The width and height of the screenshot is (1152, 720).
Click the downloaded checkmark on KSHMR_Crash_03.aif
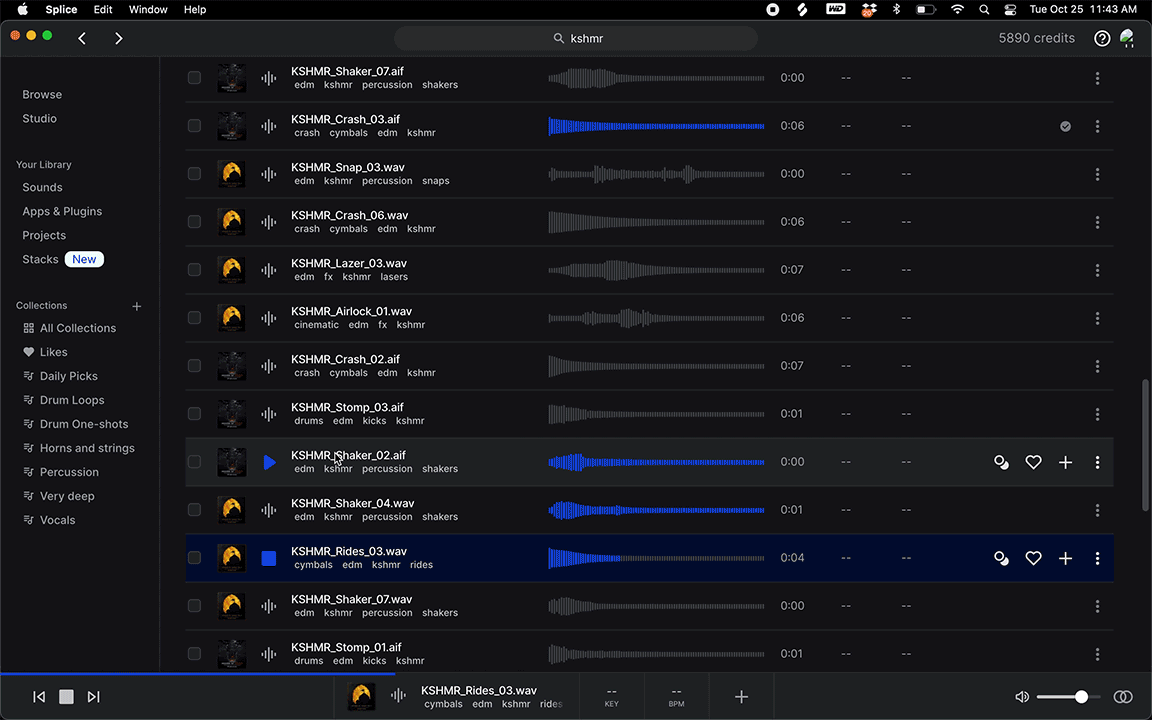(1065, 126)
